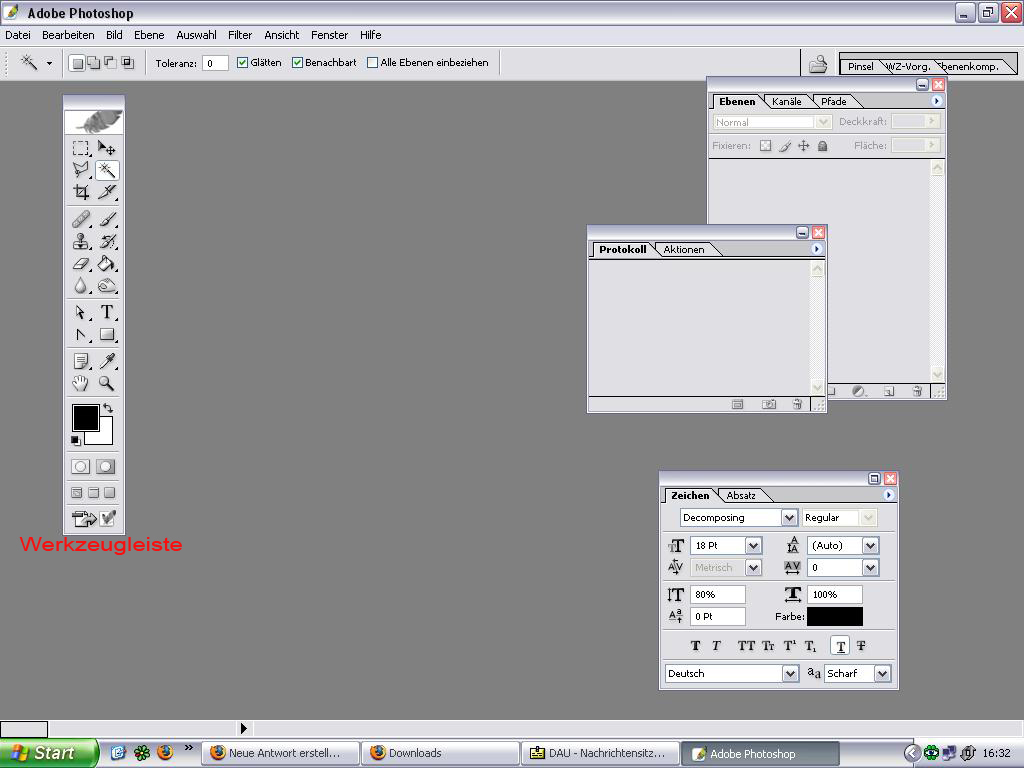The image size is (1024, 768).
Task: Select the Clone Stamp tool
Action: 81,241
